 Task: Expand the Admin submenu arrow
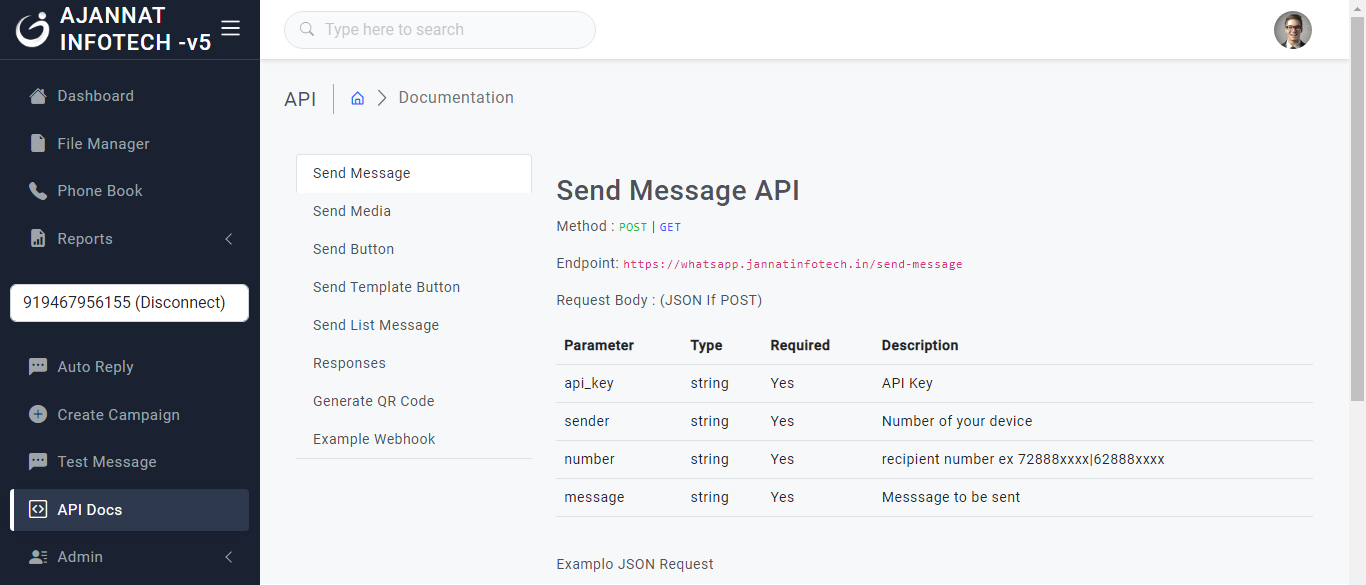click(228, 557)
